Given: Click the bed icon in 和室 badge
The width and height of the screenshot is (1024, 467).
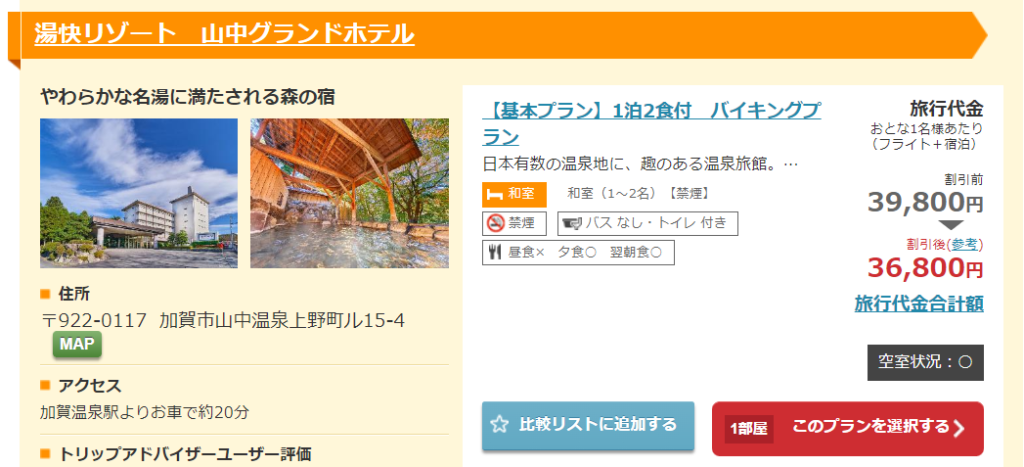Looking at the screenshot, I should [495, 195].
